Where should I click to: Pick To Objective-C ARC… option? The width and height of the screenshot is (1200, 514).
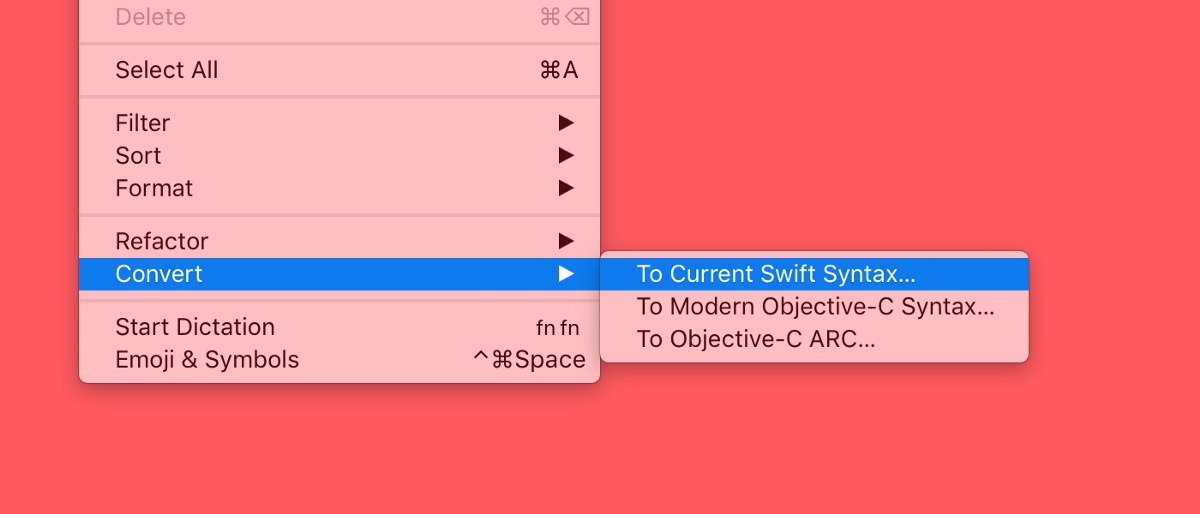(x=756, y=339)
